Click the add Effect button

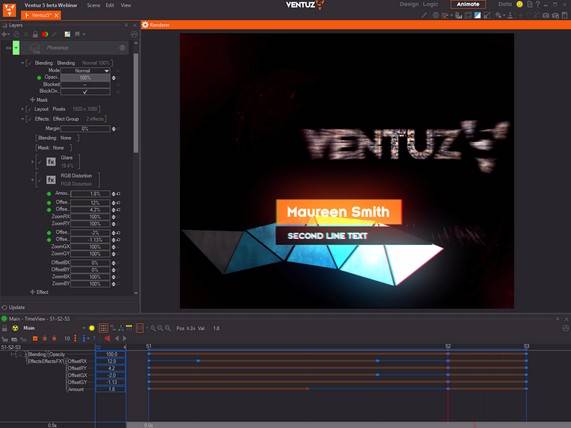[39, 292]
